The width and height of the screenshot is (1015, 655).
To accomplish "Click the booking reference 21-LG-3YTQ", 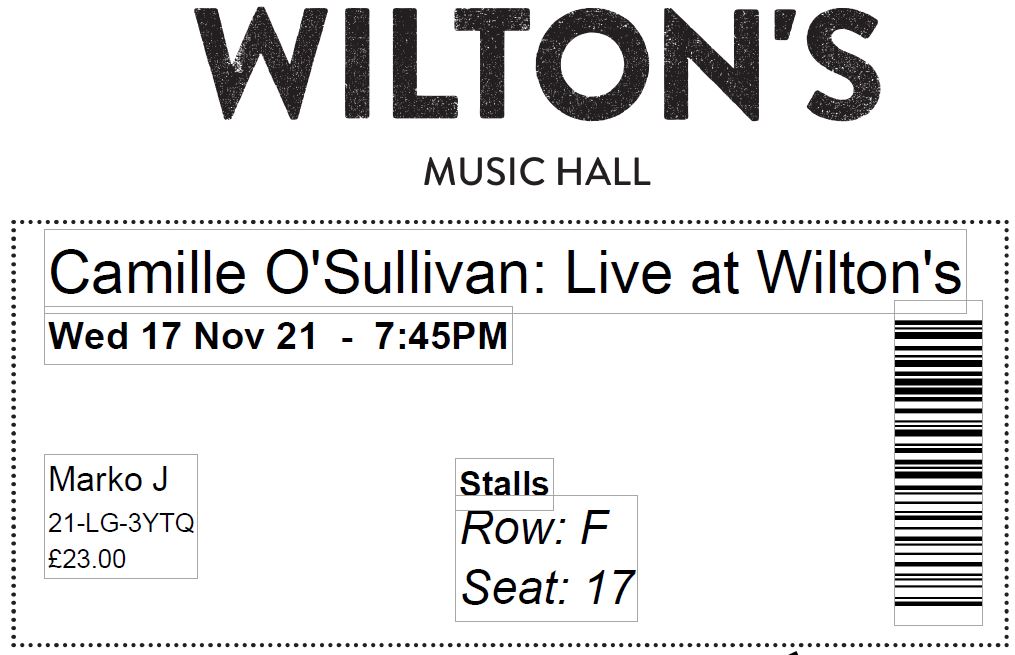I will [x=121, y=523].
